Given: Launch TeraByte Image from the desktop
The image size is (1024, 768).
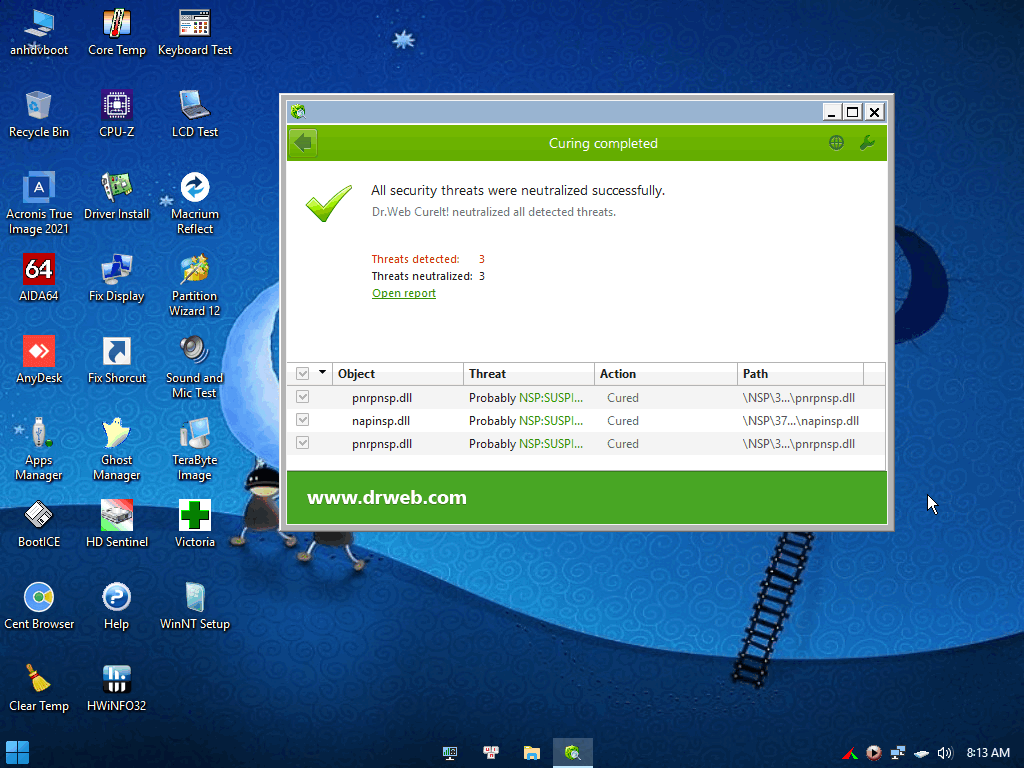Looking at the screenshot, I should click(195, 449).
